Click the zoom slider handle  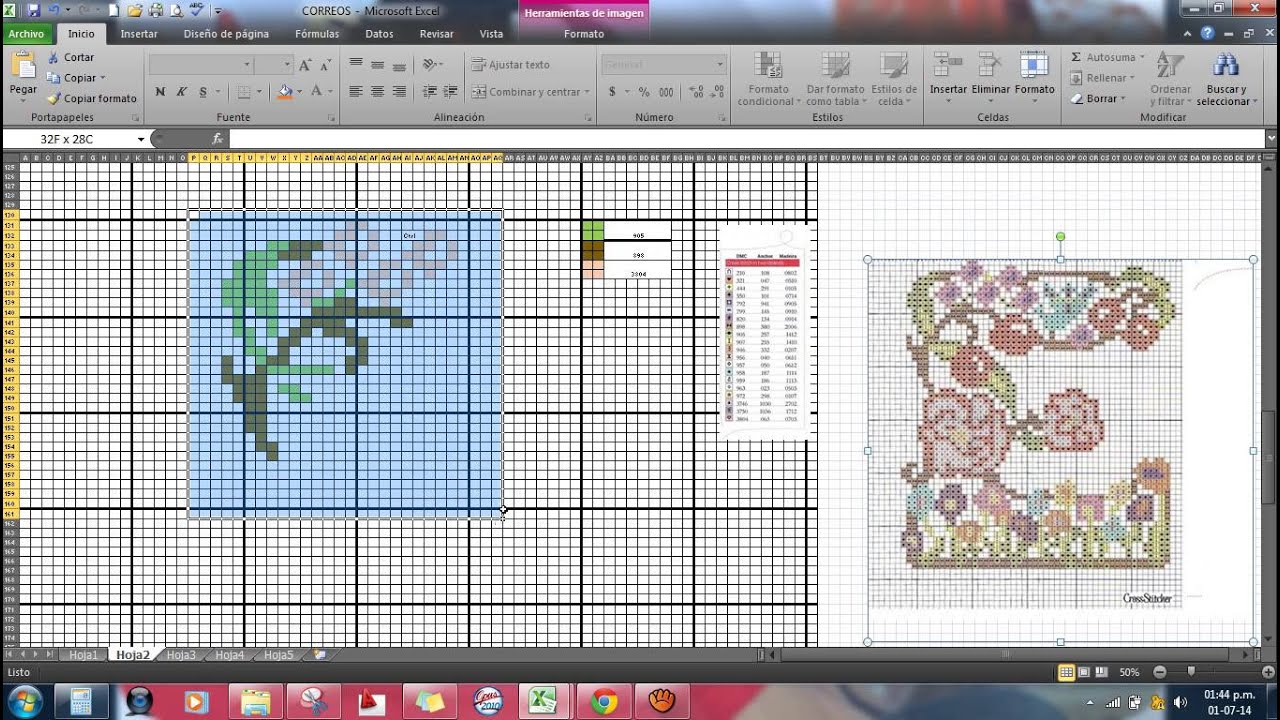pos(1190,672)
